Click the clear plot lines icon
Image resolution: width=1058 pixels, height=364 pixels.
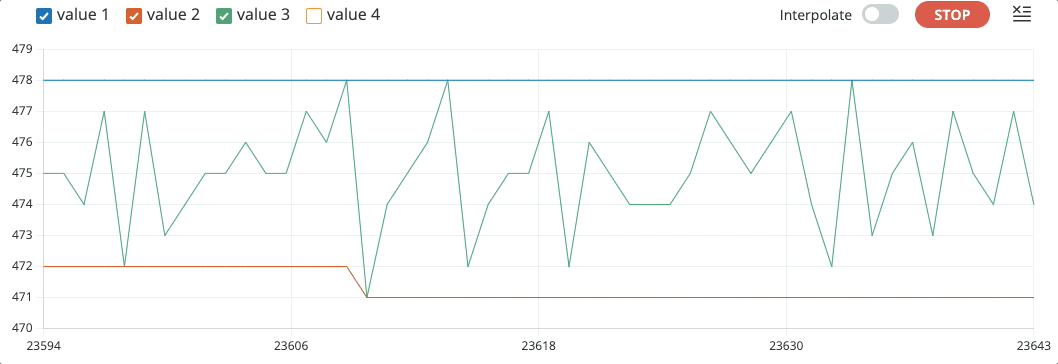1022,14
